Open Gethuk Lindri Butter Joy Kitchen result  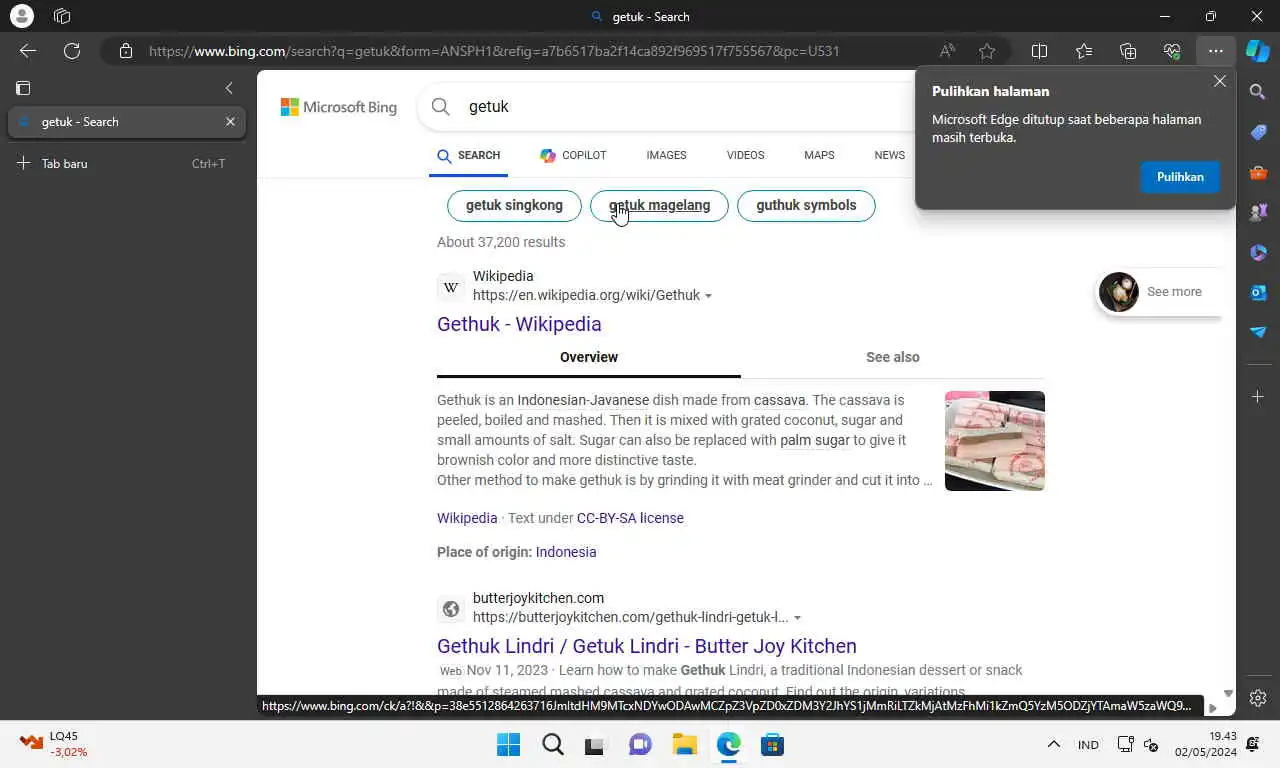click(x=647, y=646)
